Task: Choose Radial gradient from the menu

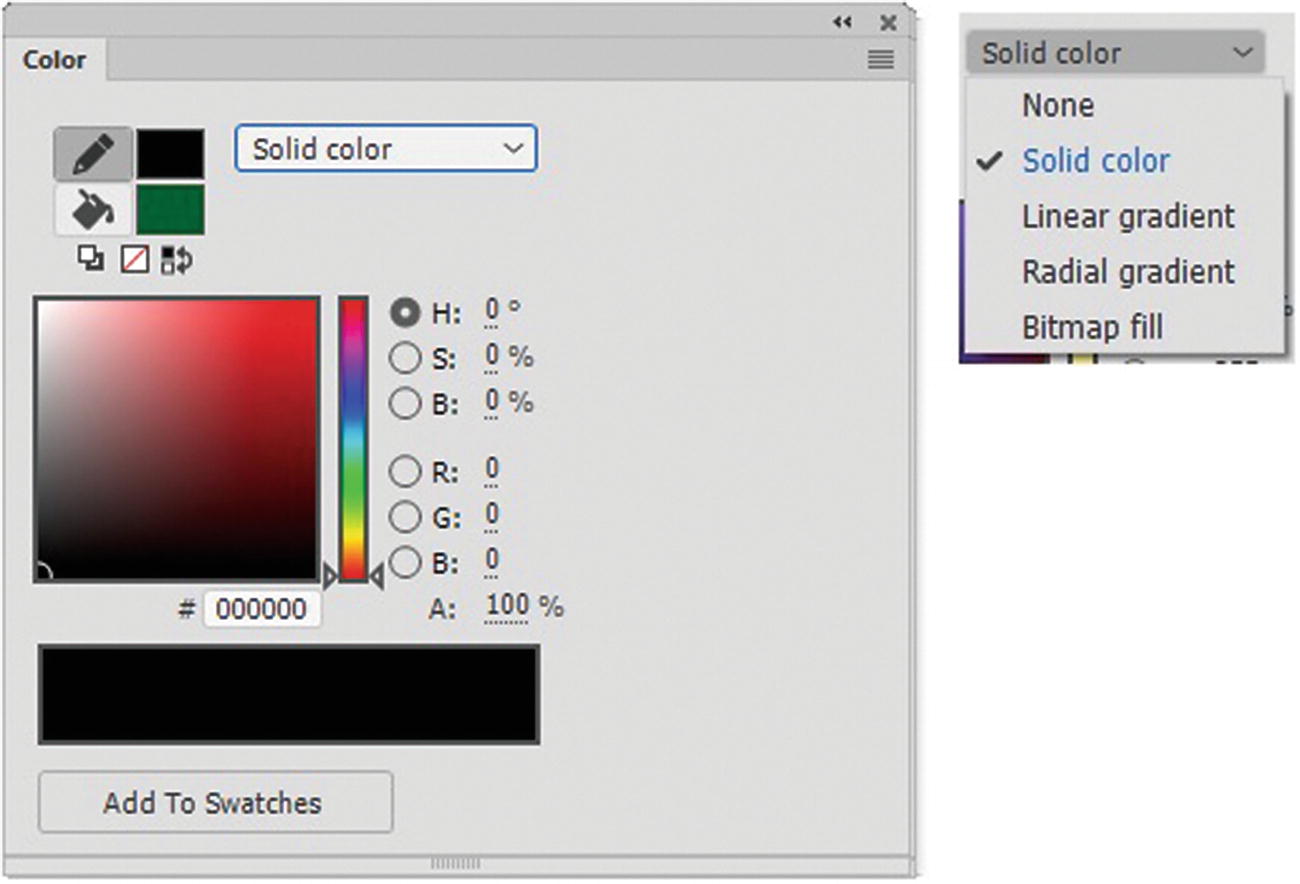Action: click(1128, 272)
